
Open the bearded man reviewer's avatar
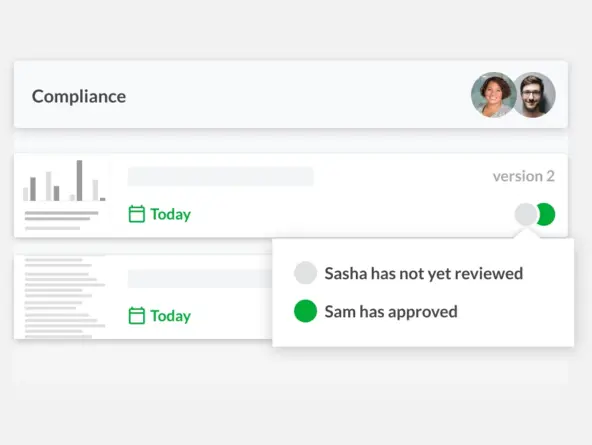(534, 95)
